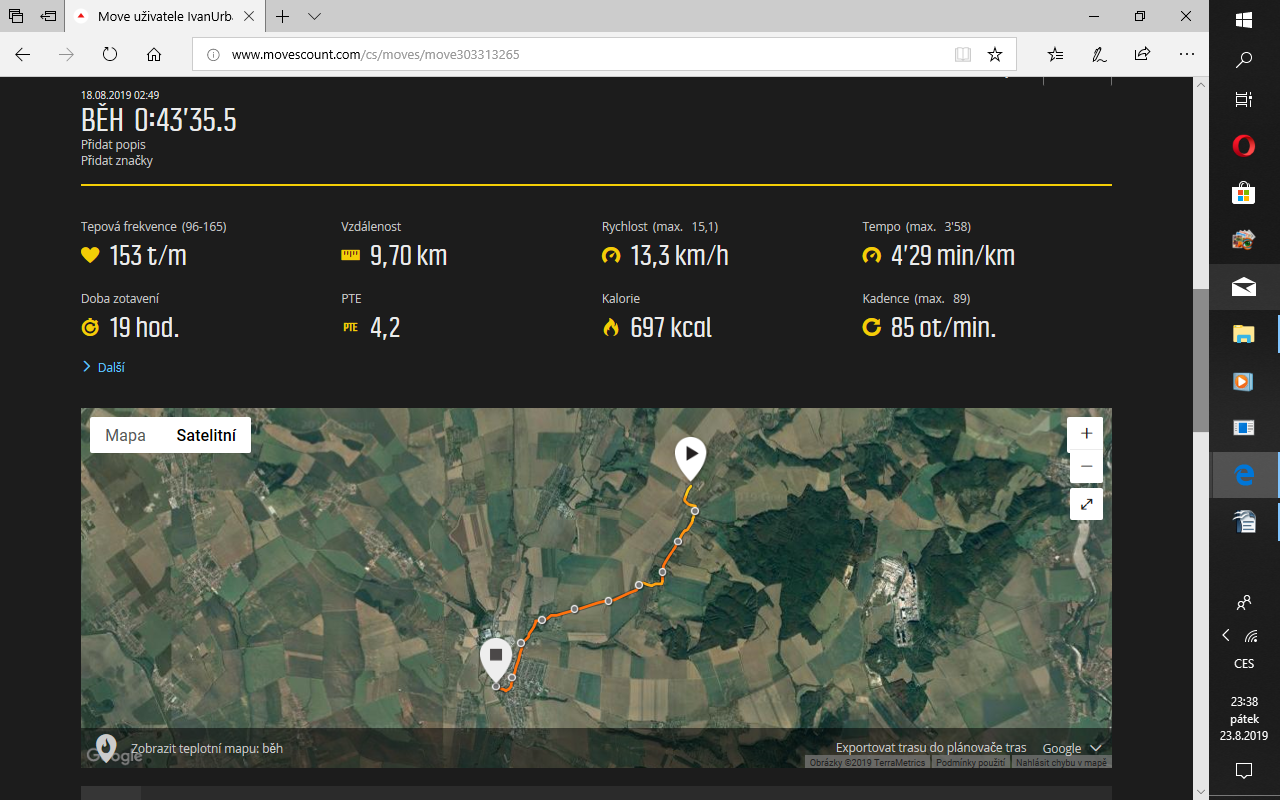Open reading view book icon
This screenshot has width=1280, height=800.
963,55
